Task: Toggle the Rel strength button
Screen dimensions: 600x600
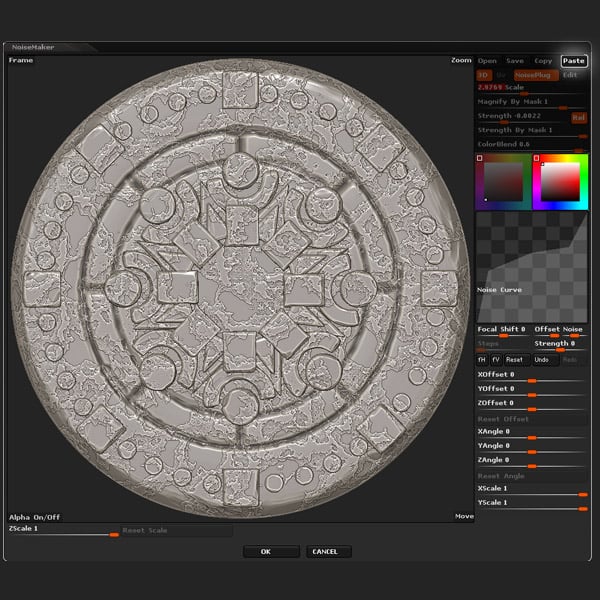Action: pyautogui.click(x=579, y=117)
